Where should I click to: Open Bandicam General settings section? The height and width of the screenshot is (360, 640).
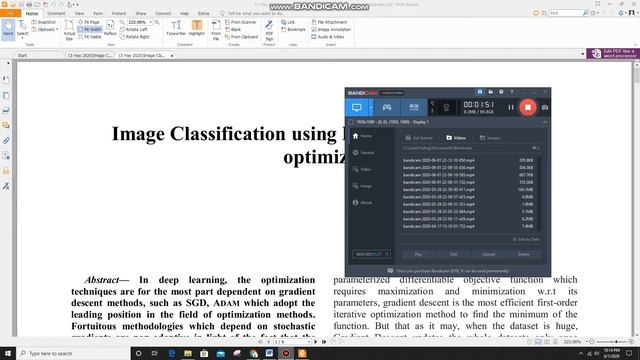(363, 153)
